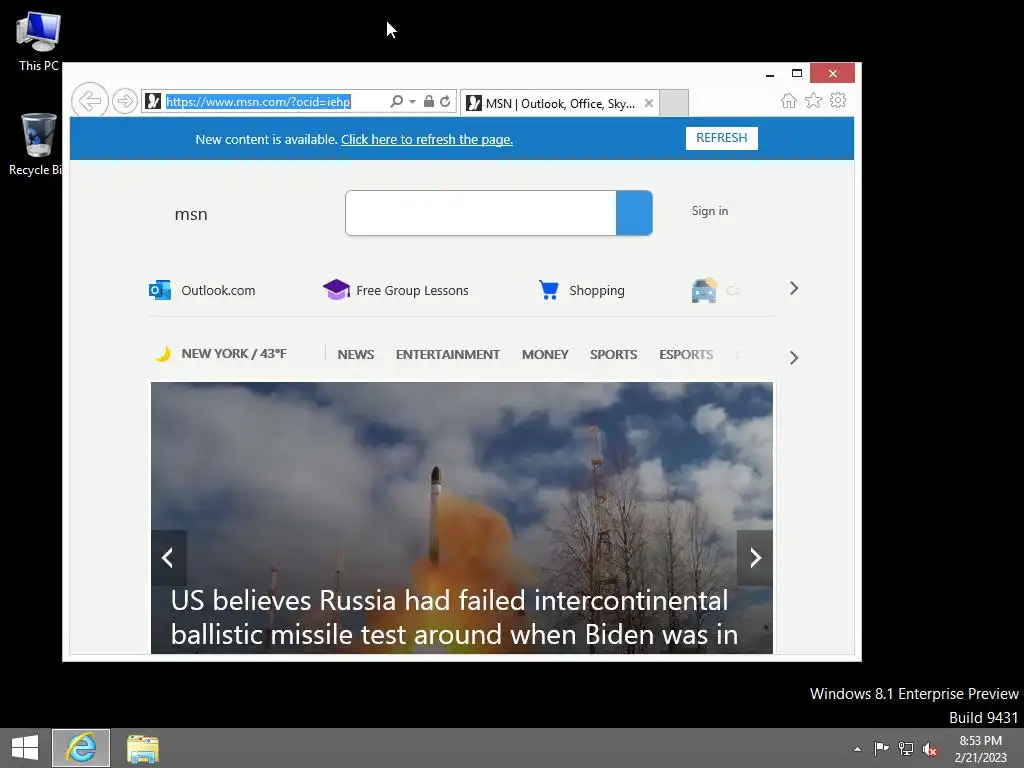The height and width of the screenshot is (768, 1024).
Task: Show hidden tray icons arrow
Action: [857, 749]
